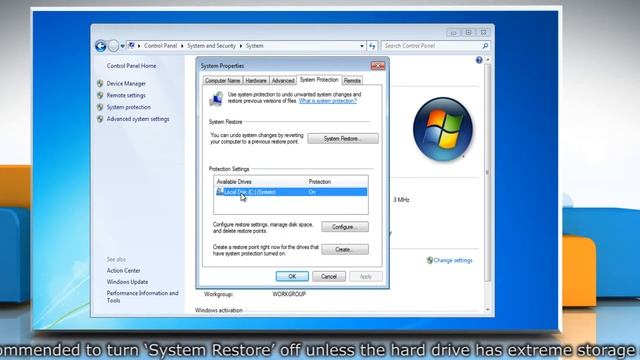Switch to the Hardware tab

(x=256, y=81)
